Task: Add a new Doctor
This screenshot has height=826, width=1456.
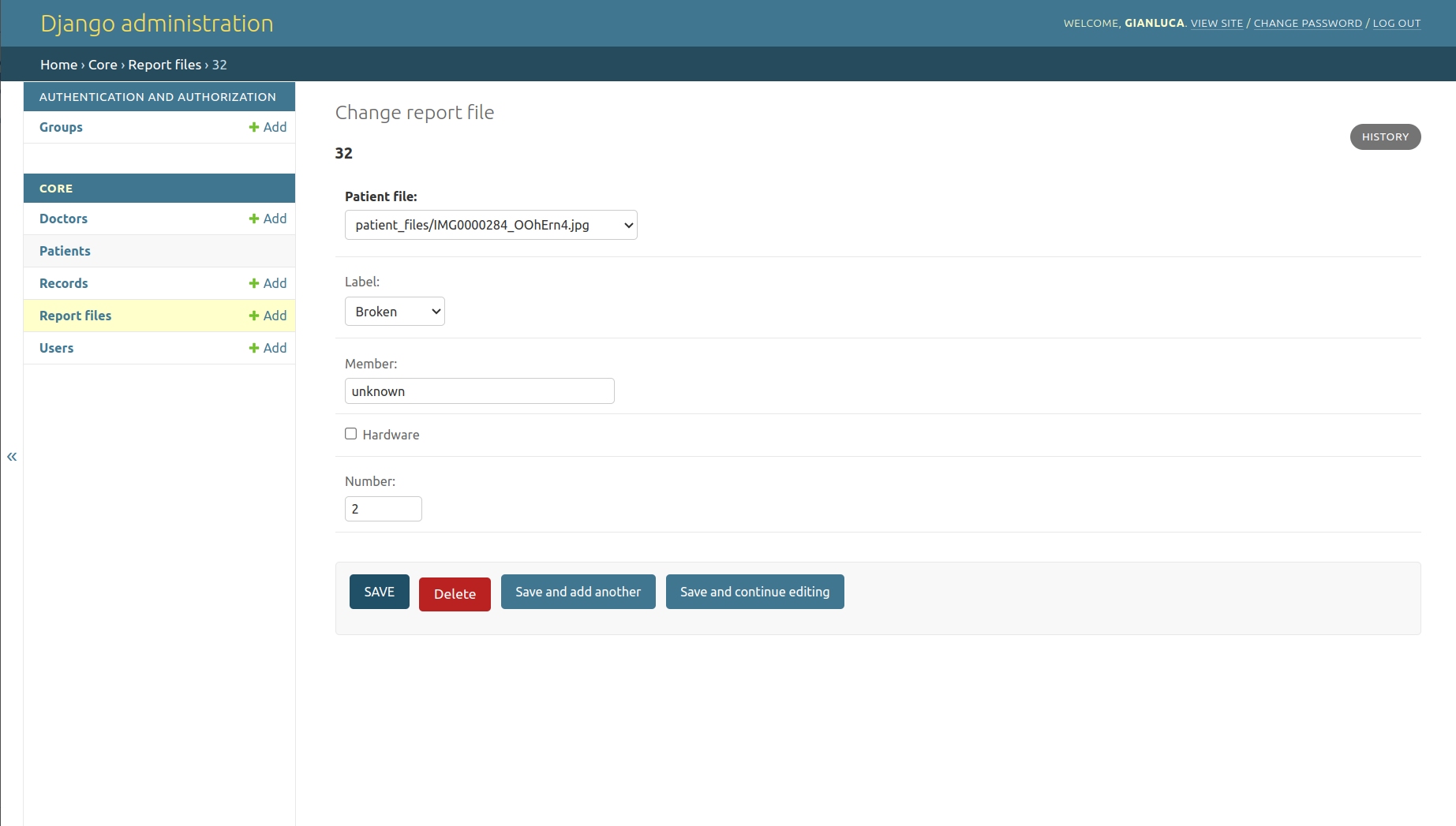Action: click(x=268, y=219)
